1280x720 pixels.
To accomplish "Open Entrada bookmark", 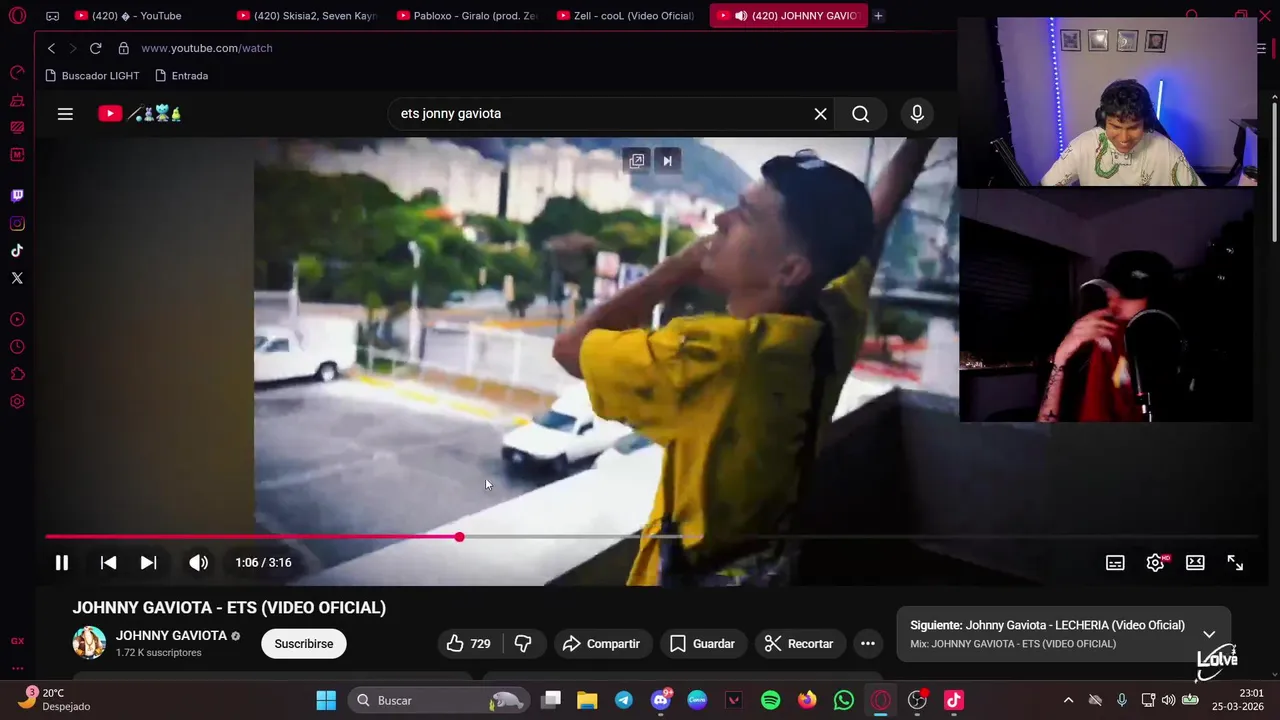I will tap(181, 76).
